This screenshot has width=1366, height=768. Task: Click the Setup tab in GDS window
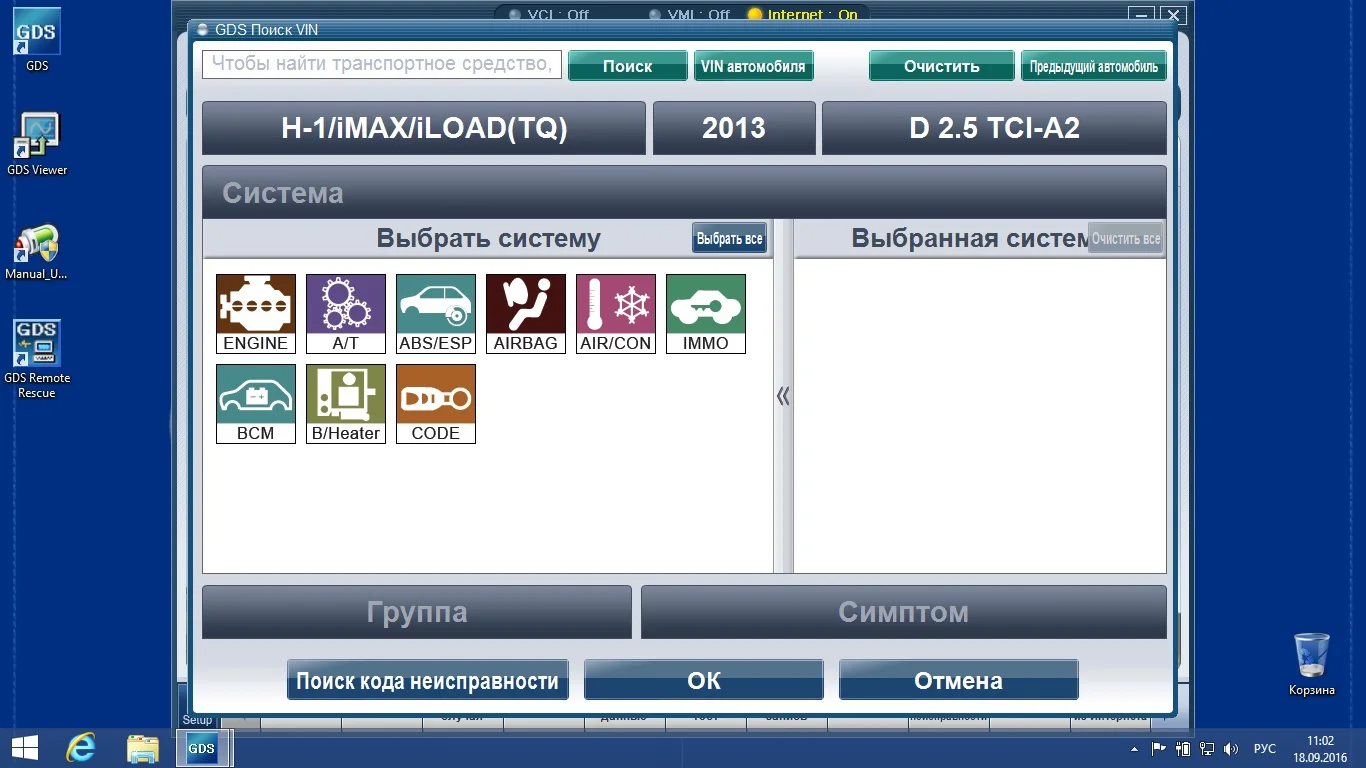pos(197,720)
